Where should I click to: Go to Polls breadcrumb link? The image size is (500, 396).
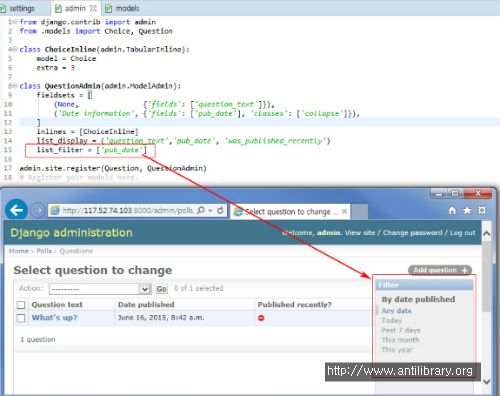44,251
